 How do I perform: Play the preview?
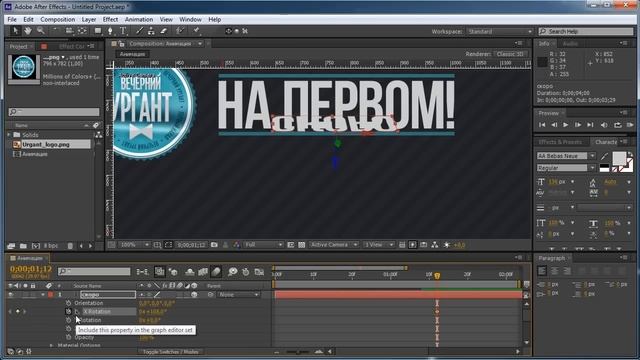566,125
